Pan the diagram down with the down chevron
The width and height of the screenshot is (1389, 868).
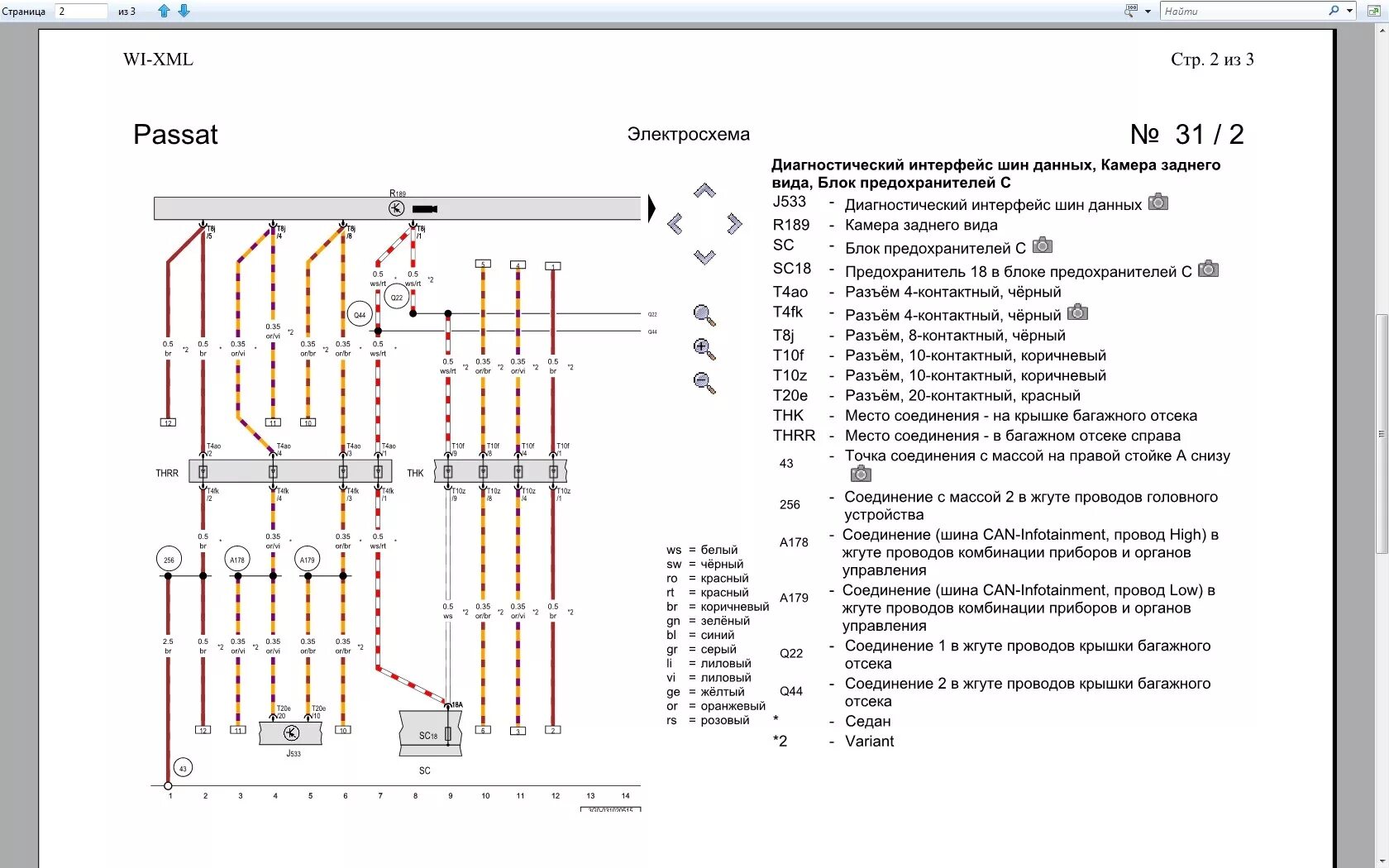point(704,257)
